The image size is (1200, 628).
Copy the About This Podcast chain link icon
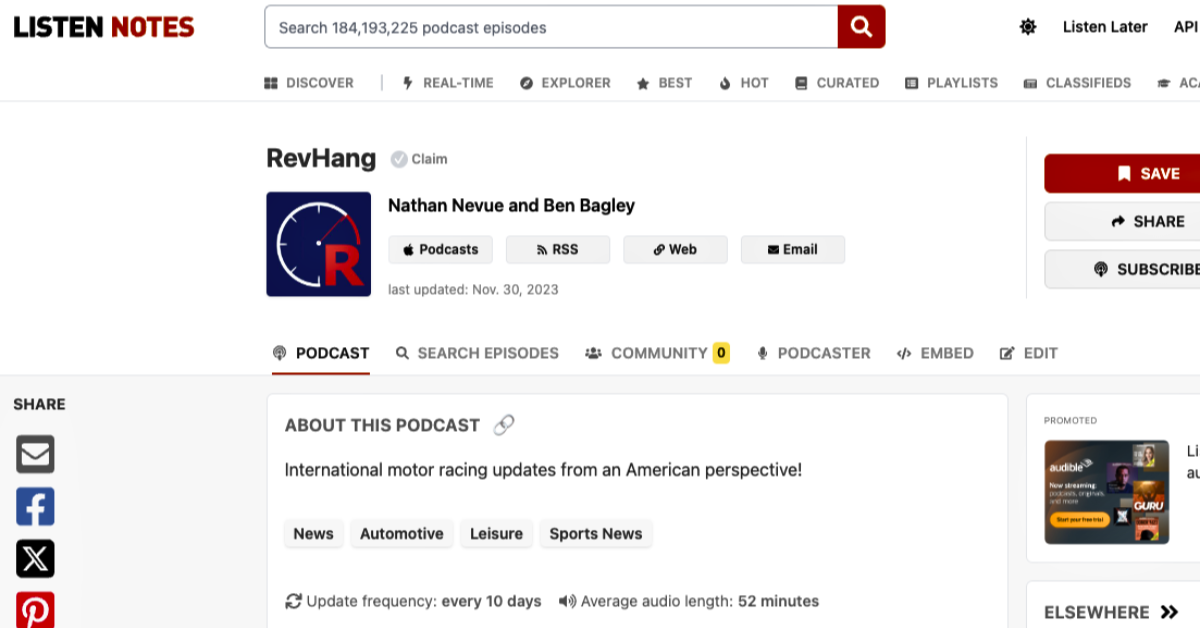coord(504,425)
